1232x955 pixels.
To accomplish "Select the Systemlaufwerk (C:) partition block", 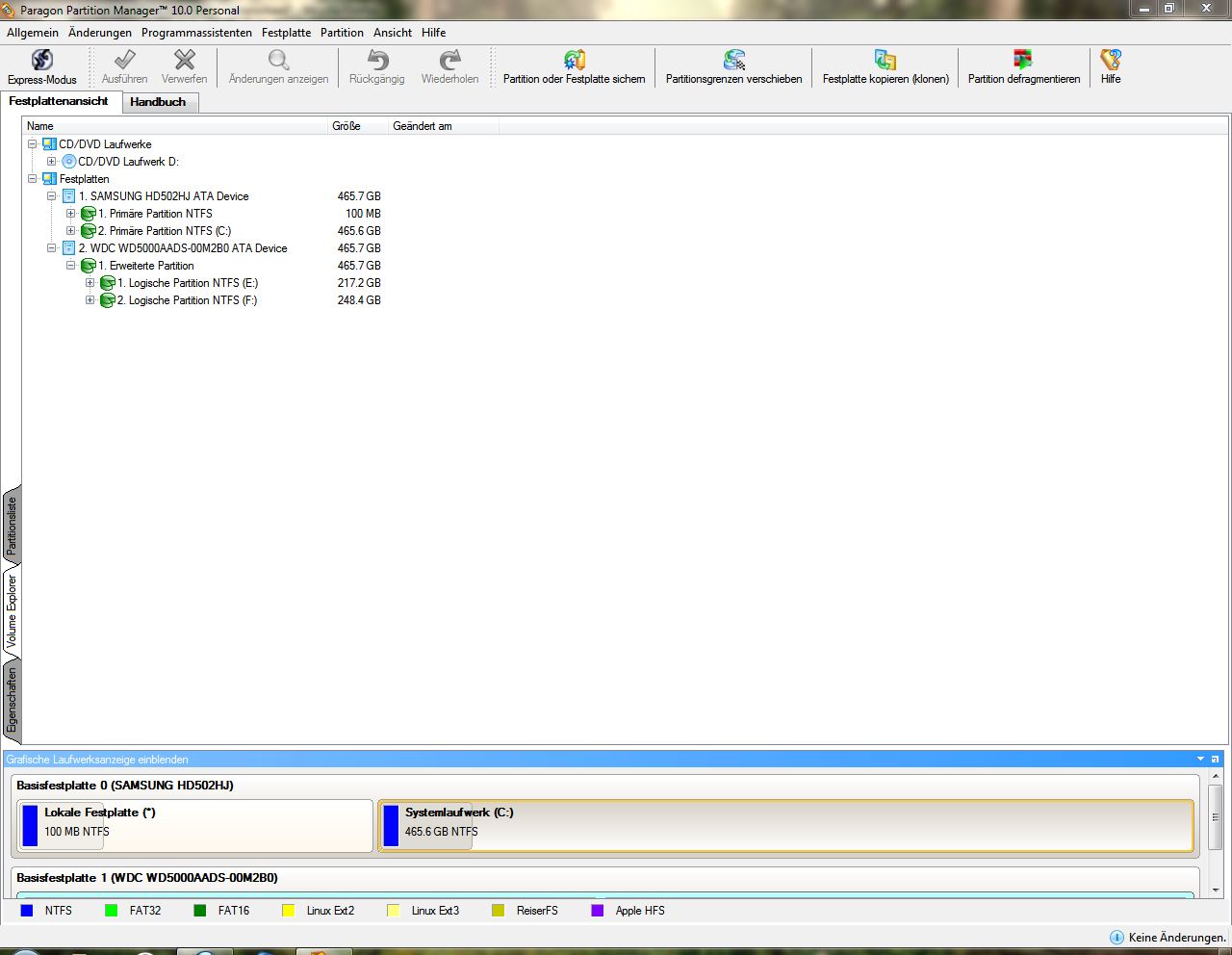I will click(x=786, y=826).
